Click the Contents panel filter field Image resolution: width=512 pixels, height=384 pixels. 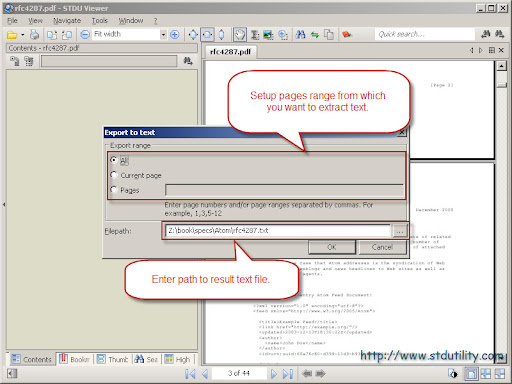click(109, 61)
